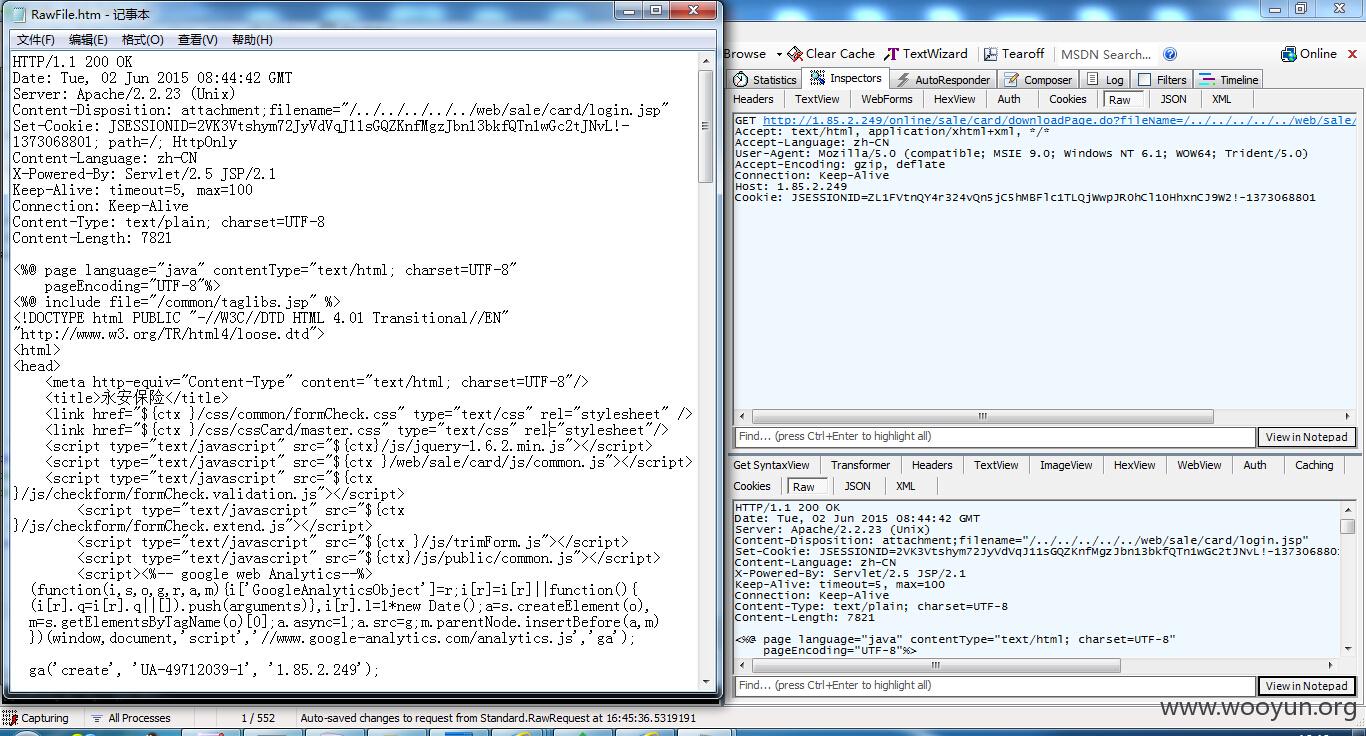The width and height of the screenshot is (1366, 736).
Task: Open Notepad's 编辑(E) menu
Action: click(x=88, y=40)
